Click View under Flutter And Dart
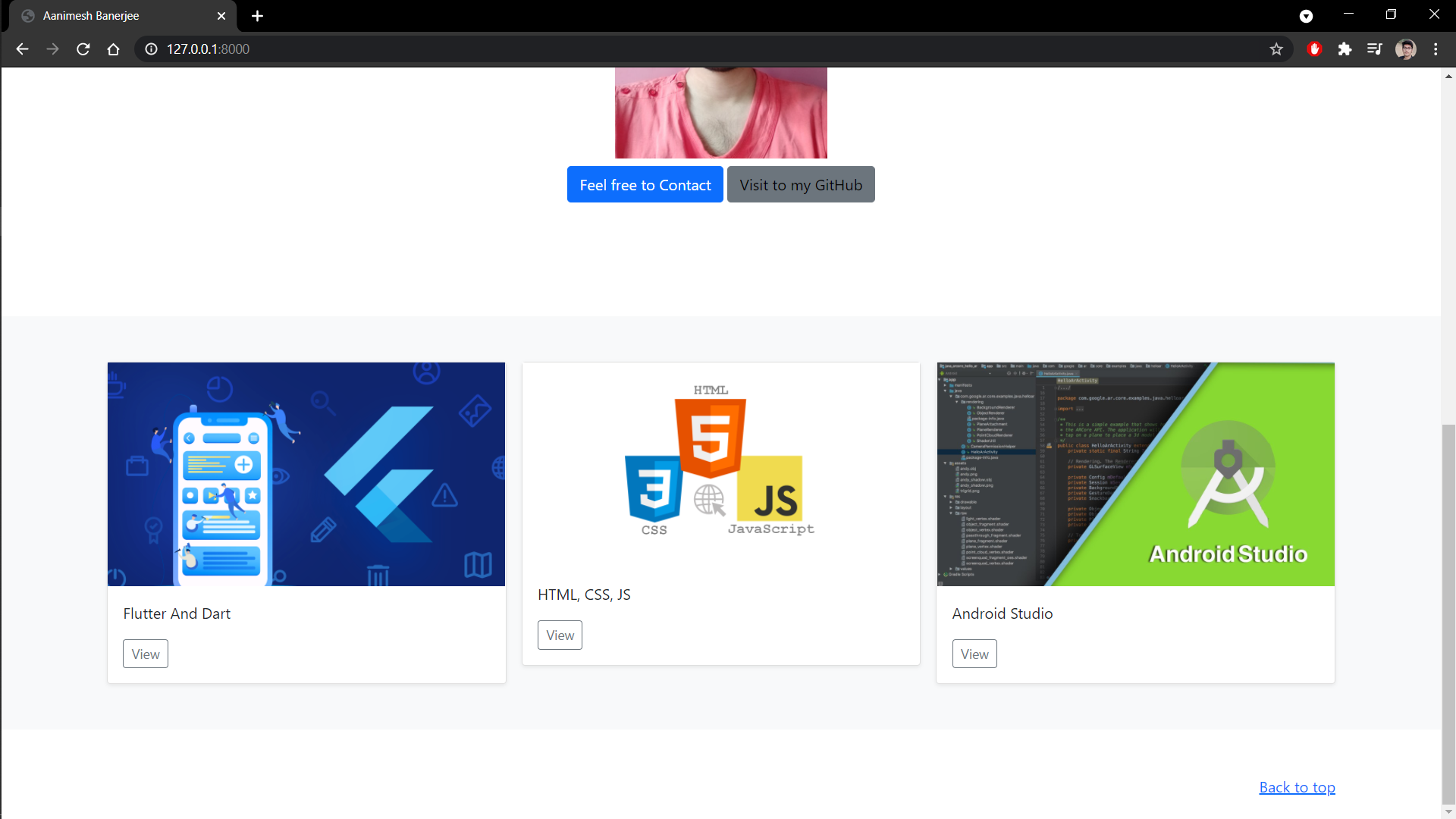Screen dimensions: 1456x819 click(146, 654)
